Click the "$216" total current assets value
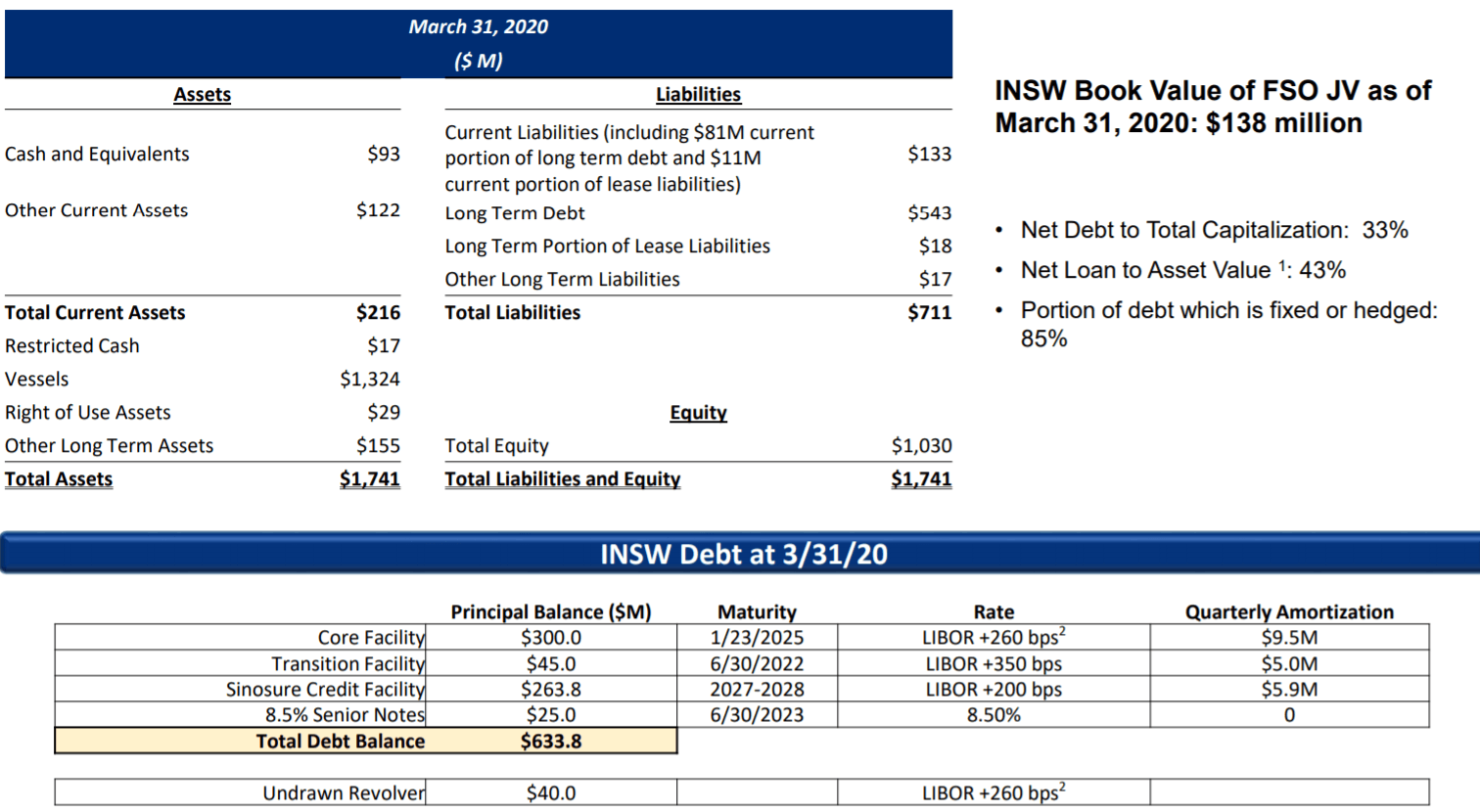 pos(378,312)
